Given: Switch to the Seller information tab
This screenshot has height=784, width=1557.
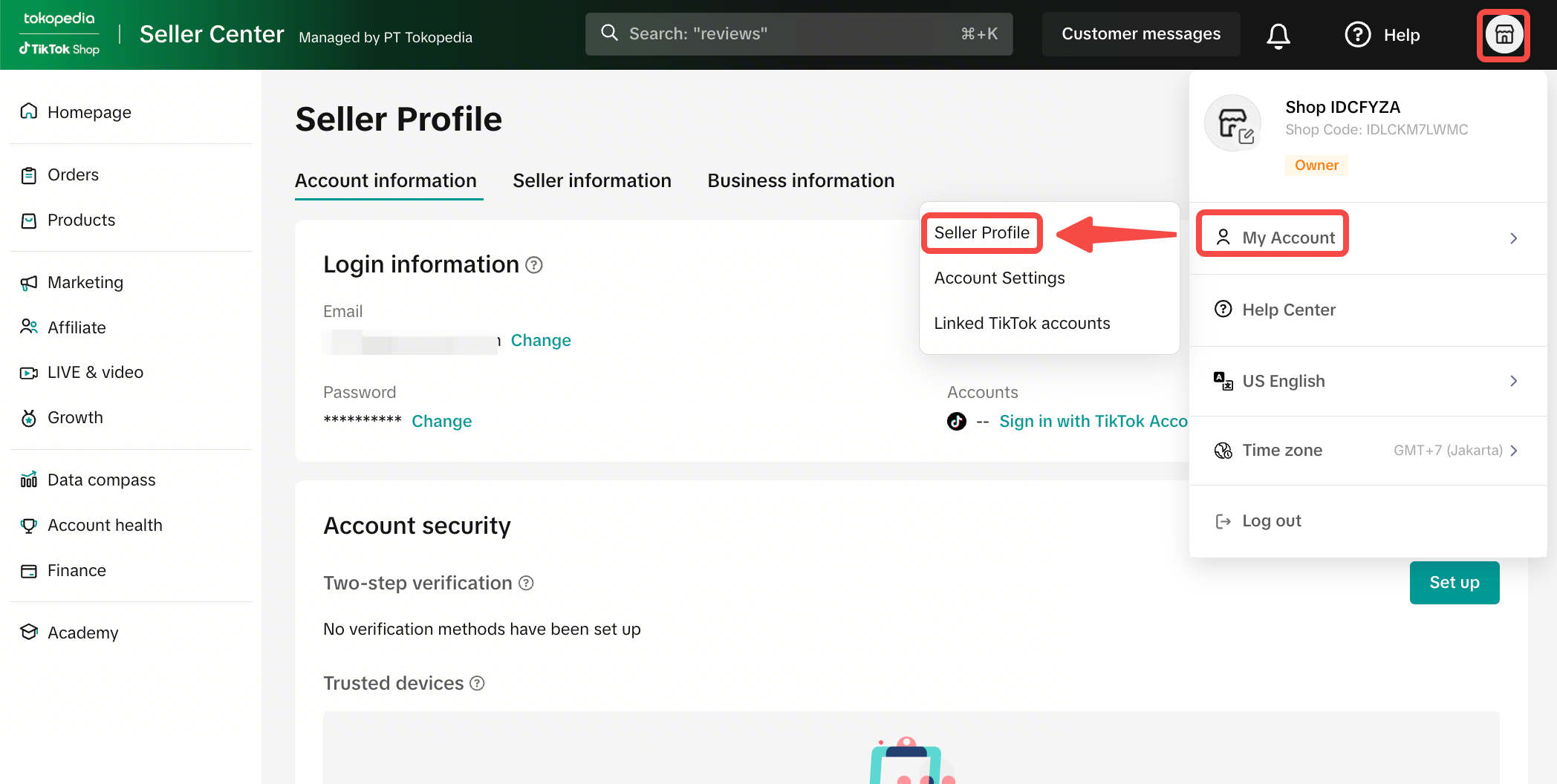Looking at the screenshot, I should [x=591, y=181].
